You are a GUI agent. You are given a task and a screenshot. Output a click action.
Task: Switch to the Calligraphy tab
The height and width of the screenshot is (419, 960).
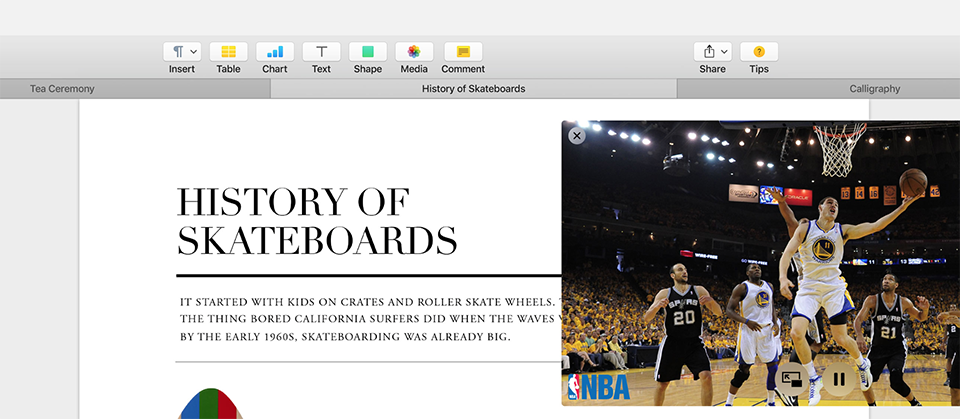(x=819, y=89)
